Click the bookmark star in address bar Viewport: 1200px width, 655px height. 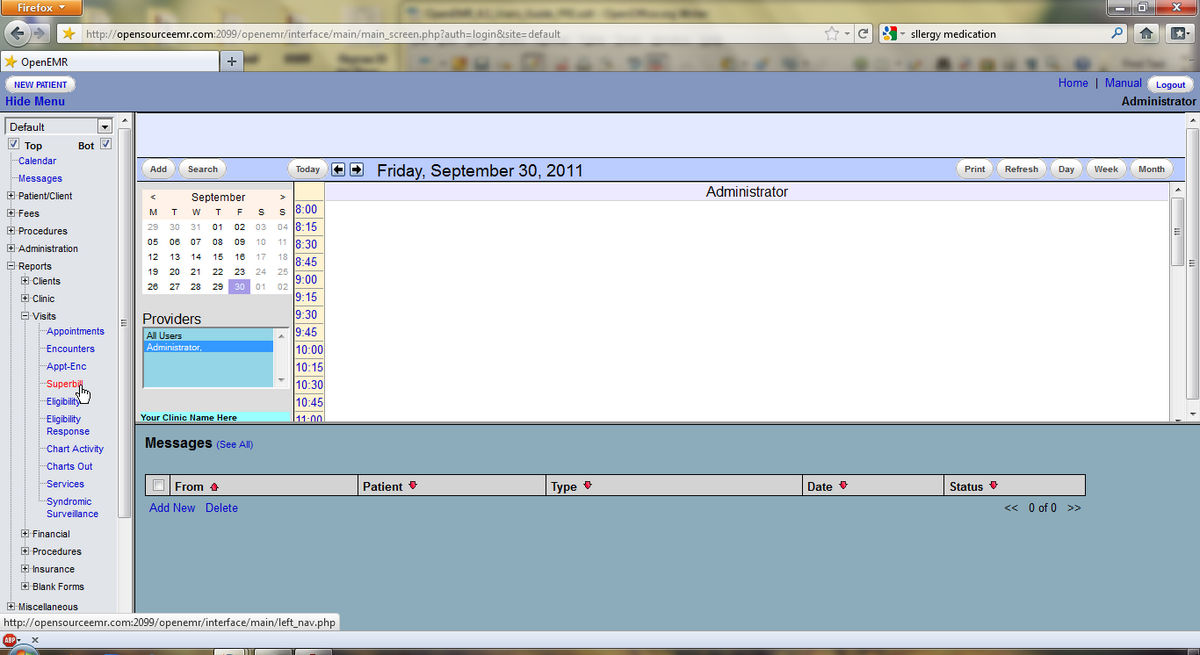[x=832, y=34]
